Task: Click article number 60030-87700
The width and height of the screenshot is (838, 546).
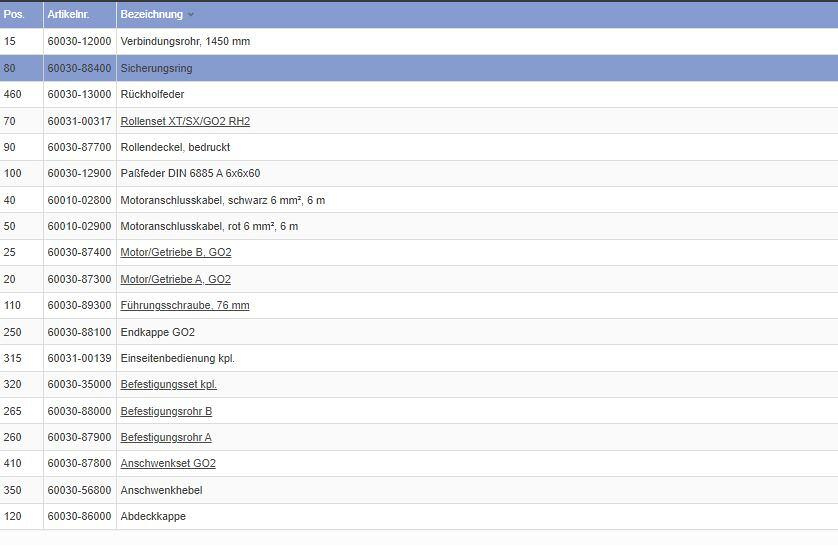Action: point(79,147)
